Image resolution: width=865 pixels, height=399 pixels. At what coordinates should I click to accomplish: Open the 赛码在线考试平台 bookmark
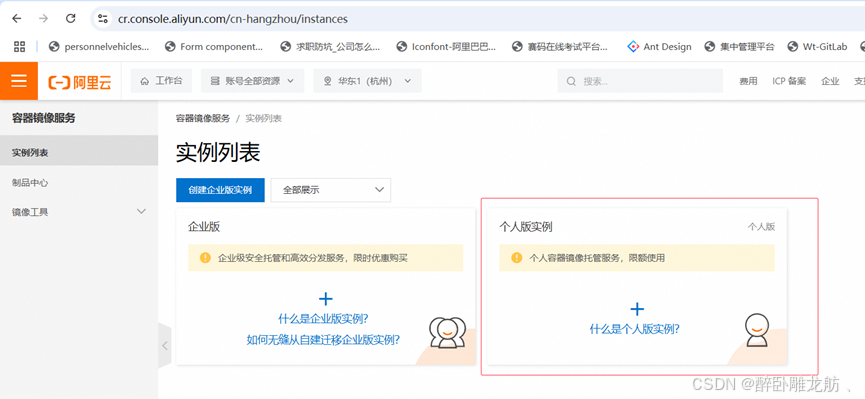tap(560, 47)
